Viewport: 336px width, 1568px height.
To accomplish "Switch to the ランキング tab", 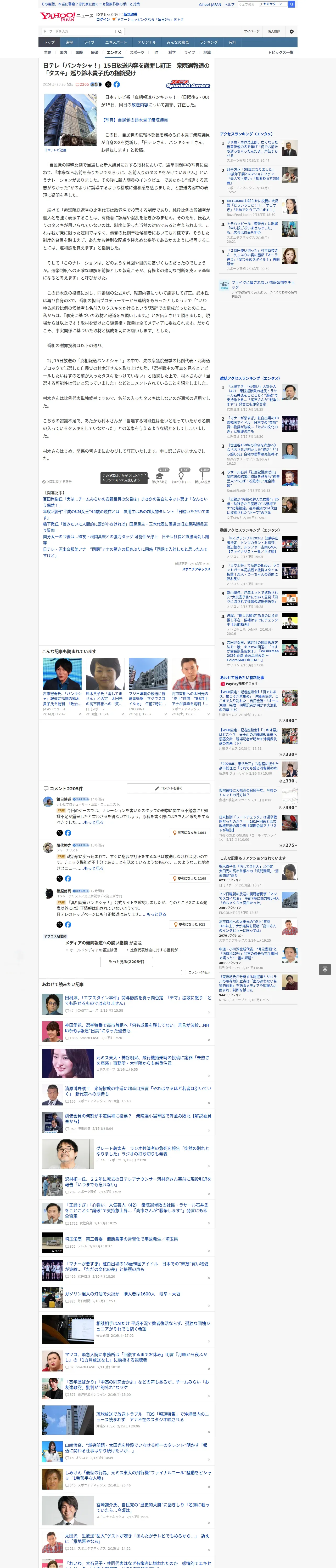I will [x=209, y=43].
